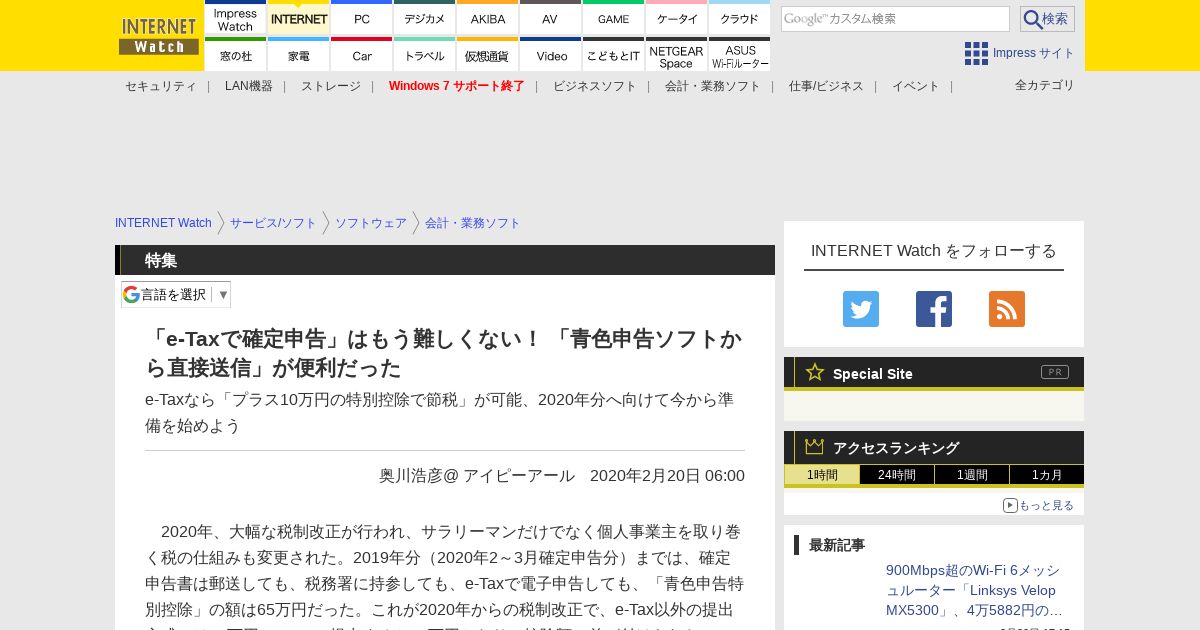The width and height of the screenshot is (1200, 630).
Task: Open the NETGEAR Space tab
Action: tap(677, 54)
